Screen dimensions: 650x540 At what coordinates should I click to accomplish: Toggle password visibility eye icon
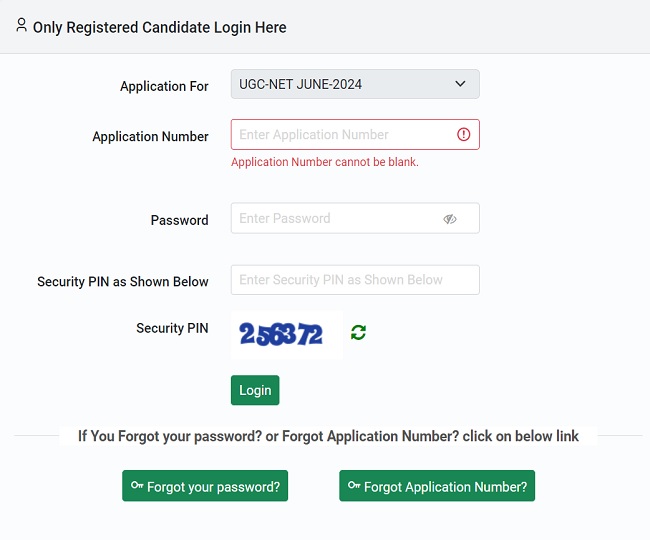coord(450,219)
